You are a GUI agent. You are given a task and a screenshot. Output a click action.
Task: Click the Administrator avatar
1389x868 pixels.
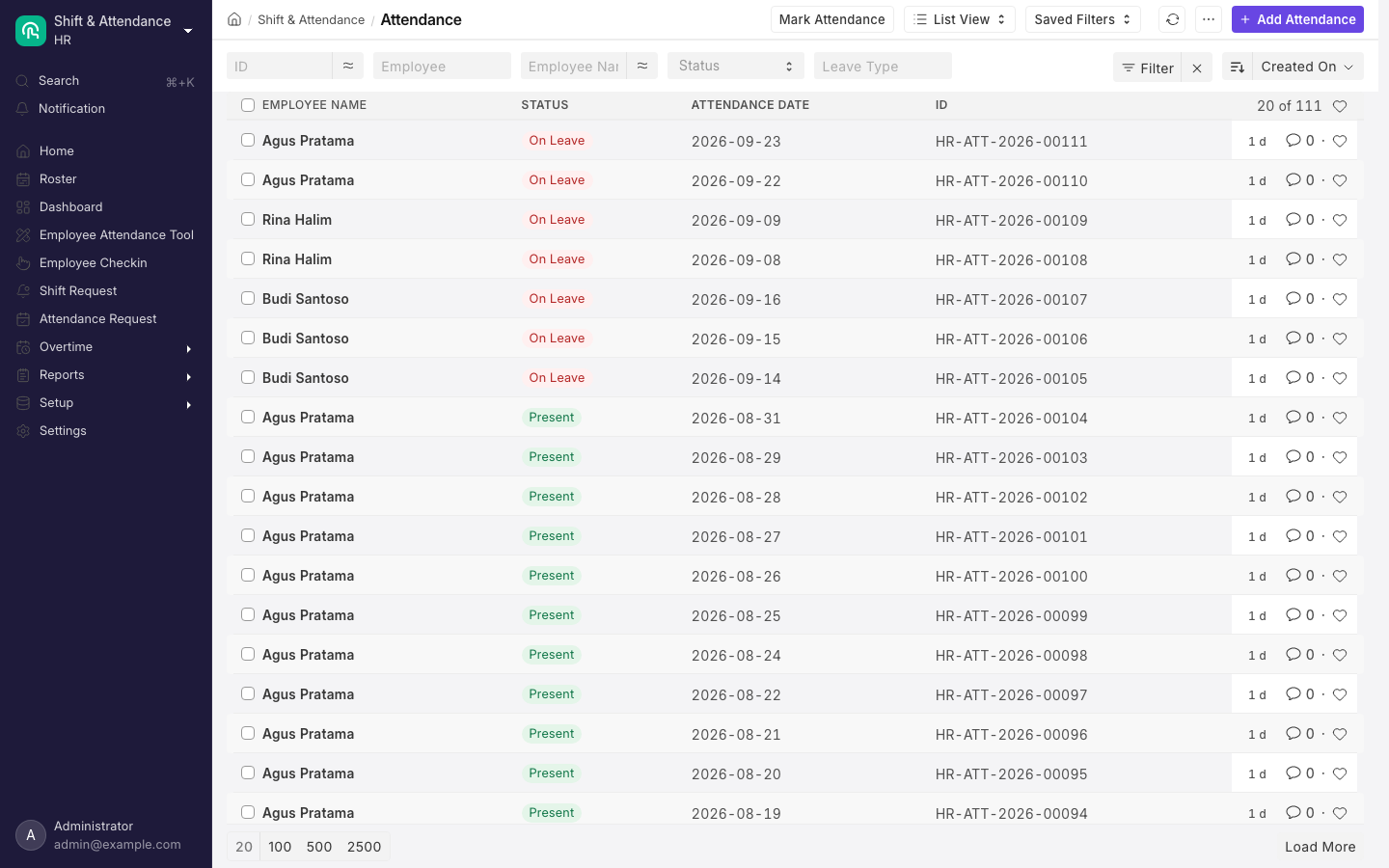[31, 835]
